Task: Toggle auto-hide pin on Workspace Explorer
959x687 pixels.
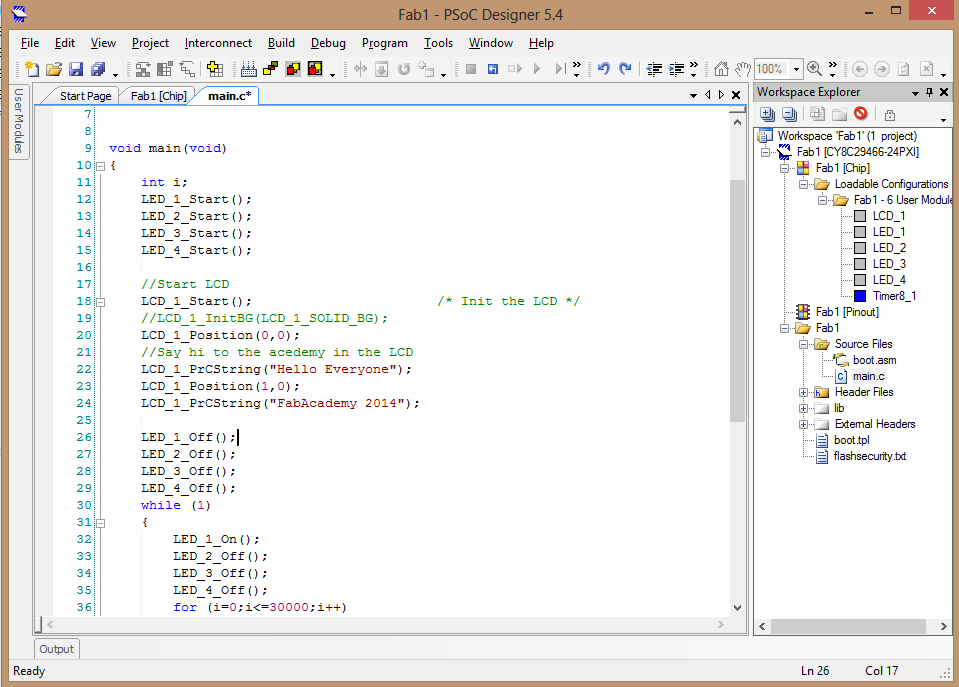Action: tap(929, 92)
